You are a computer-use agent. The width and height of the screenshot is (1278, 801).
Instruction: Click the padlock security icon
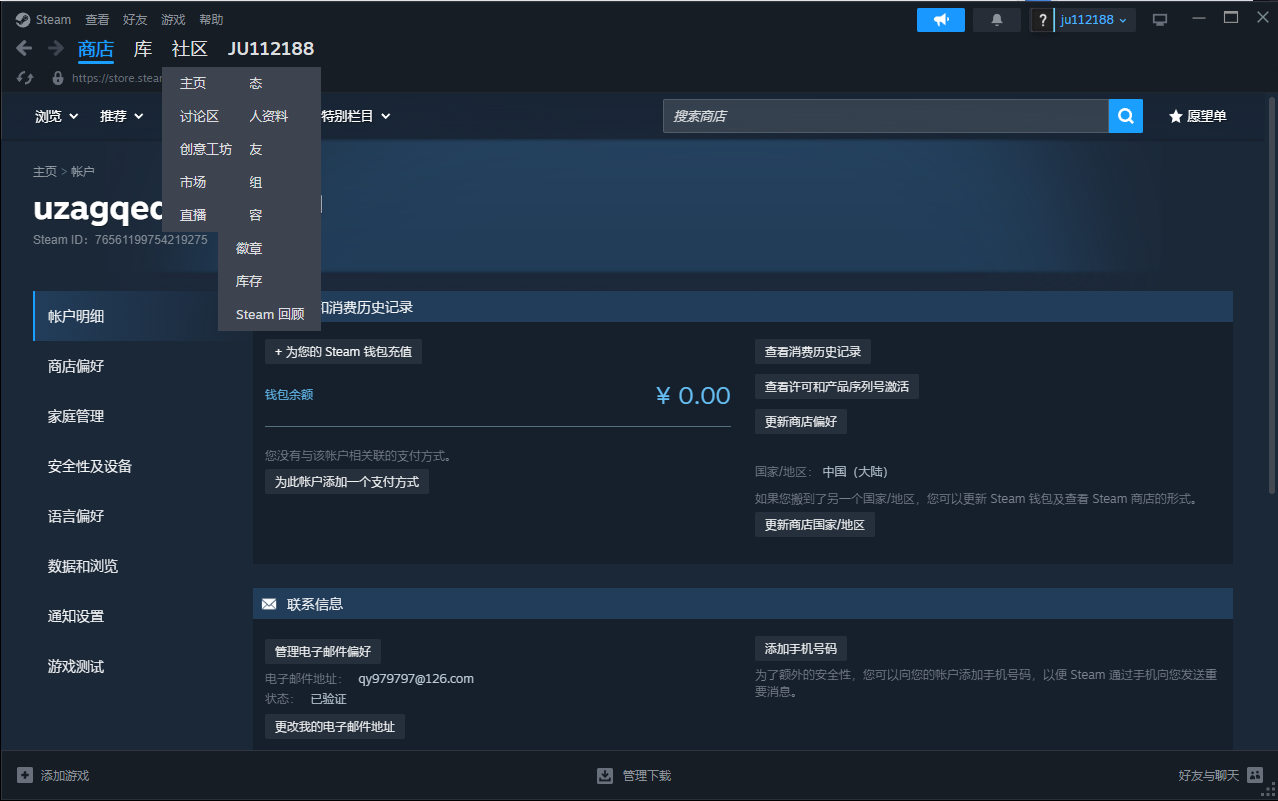click(58, 77)
